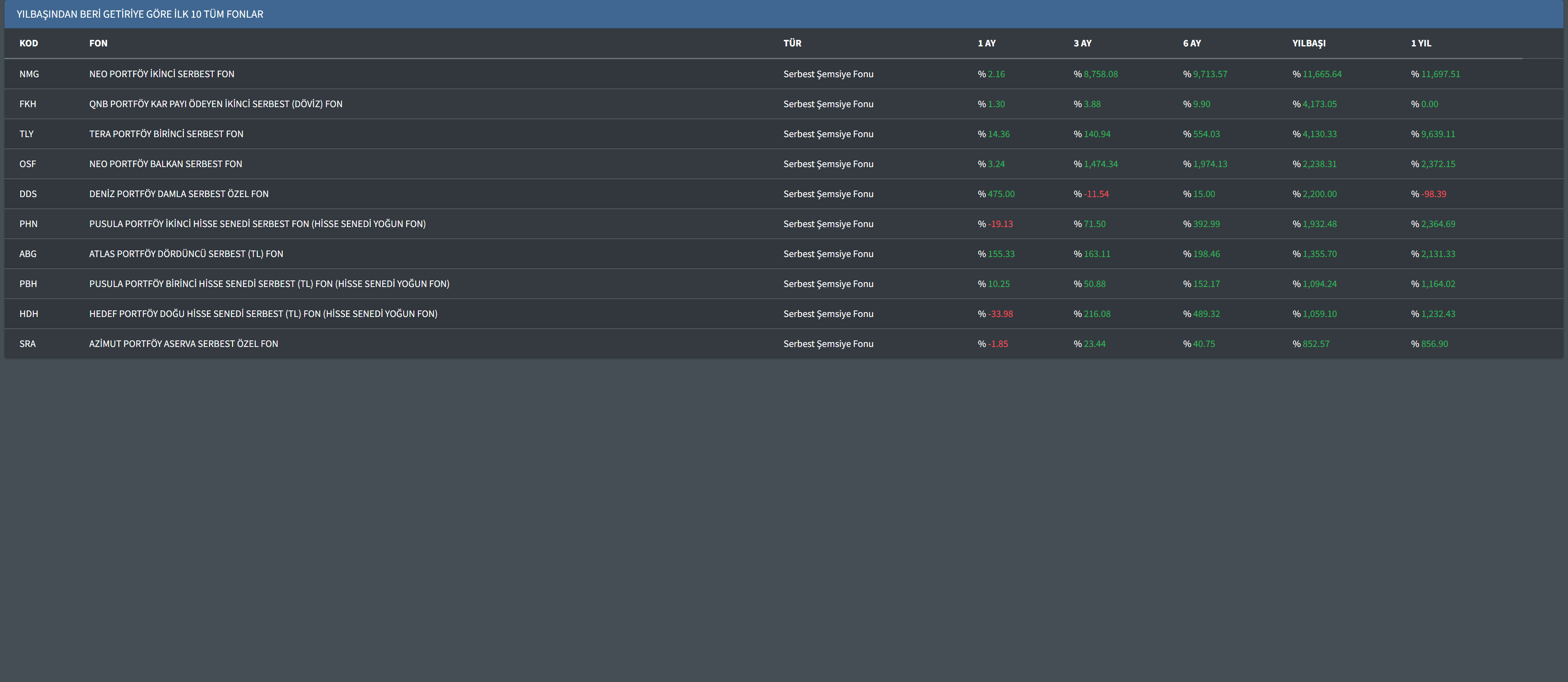1568x682 pixels.
Task: Click fund code PHN
Action: pos(28,224)
